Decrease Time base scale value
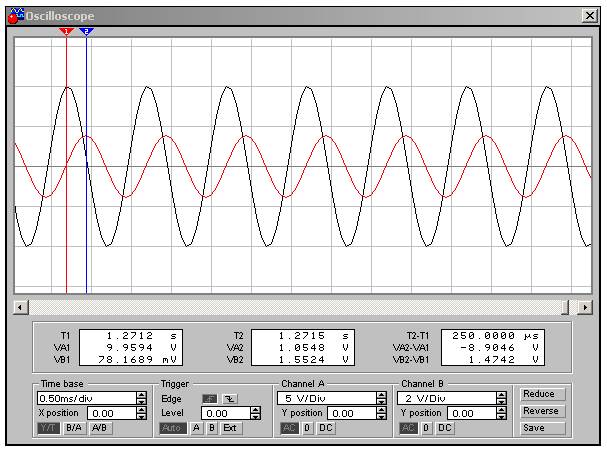The width and height of the screenshot is (607, 450). (142, 402)
